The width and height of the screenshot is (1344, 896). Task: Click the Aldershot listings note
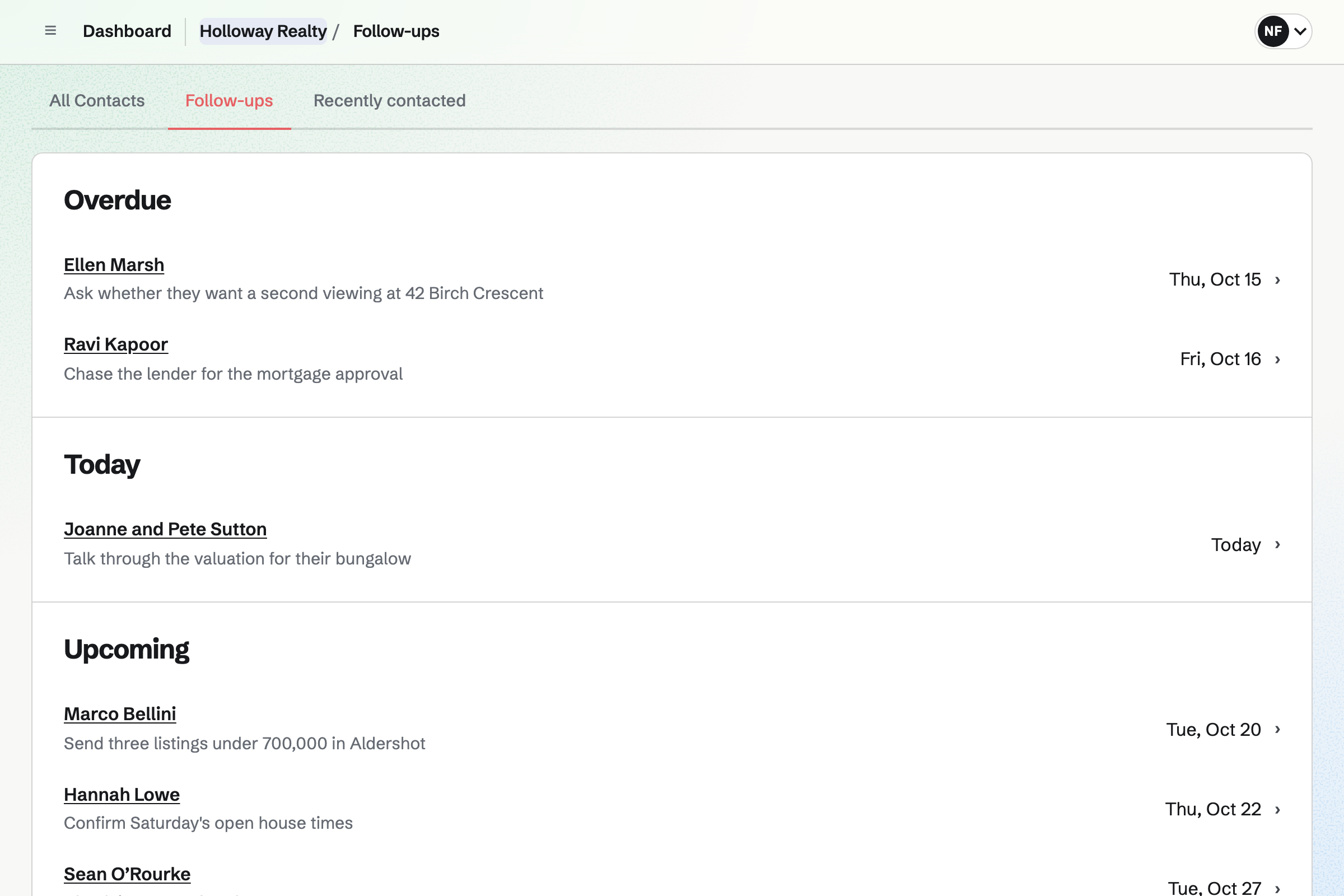pos(245,744)
